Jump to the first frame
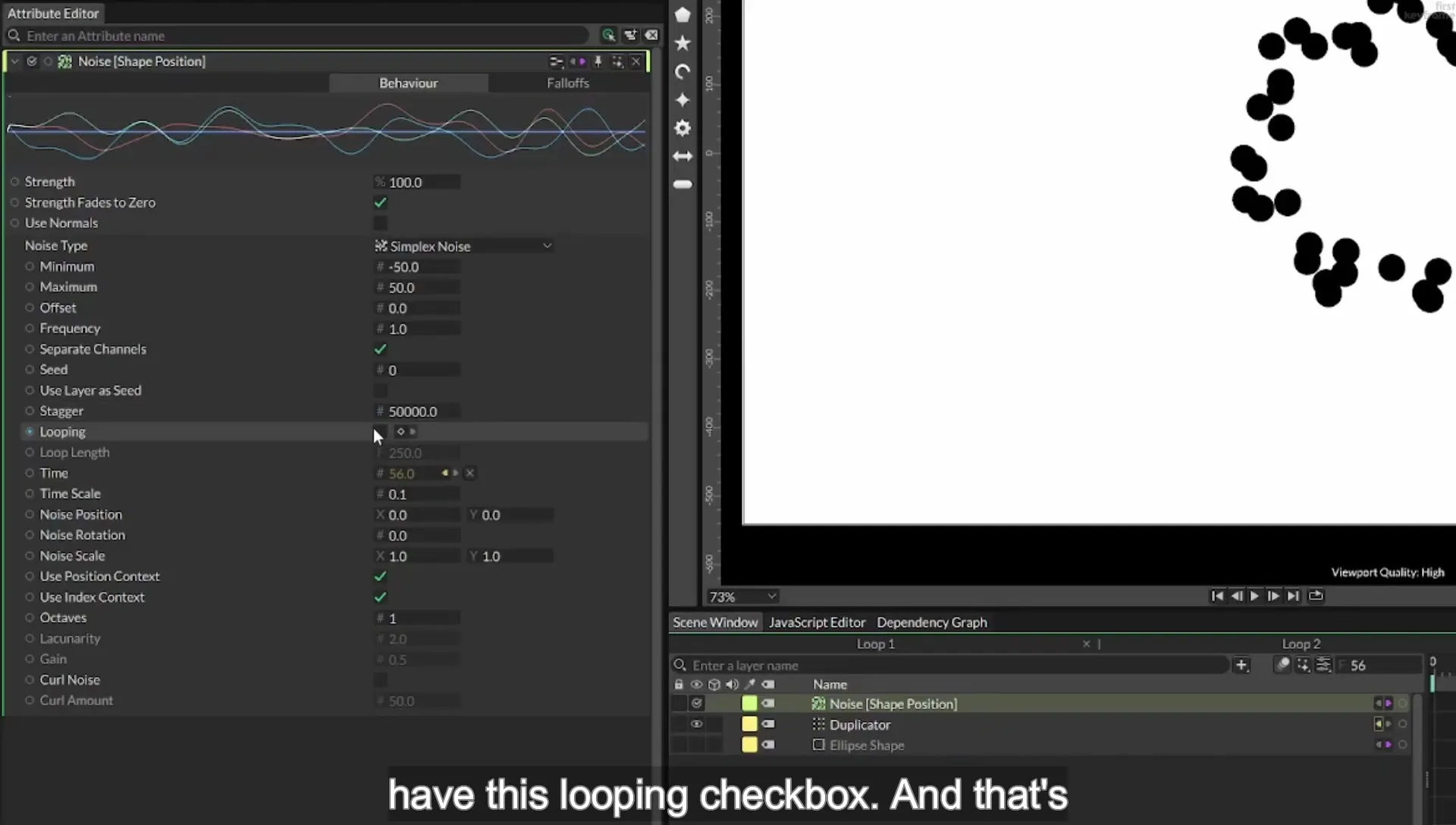Image resolution: width=1456 pixels, height=825 pixels. coord(1217,596)
